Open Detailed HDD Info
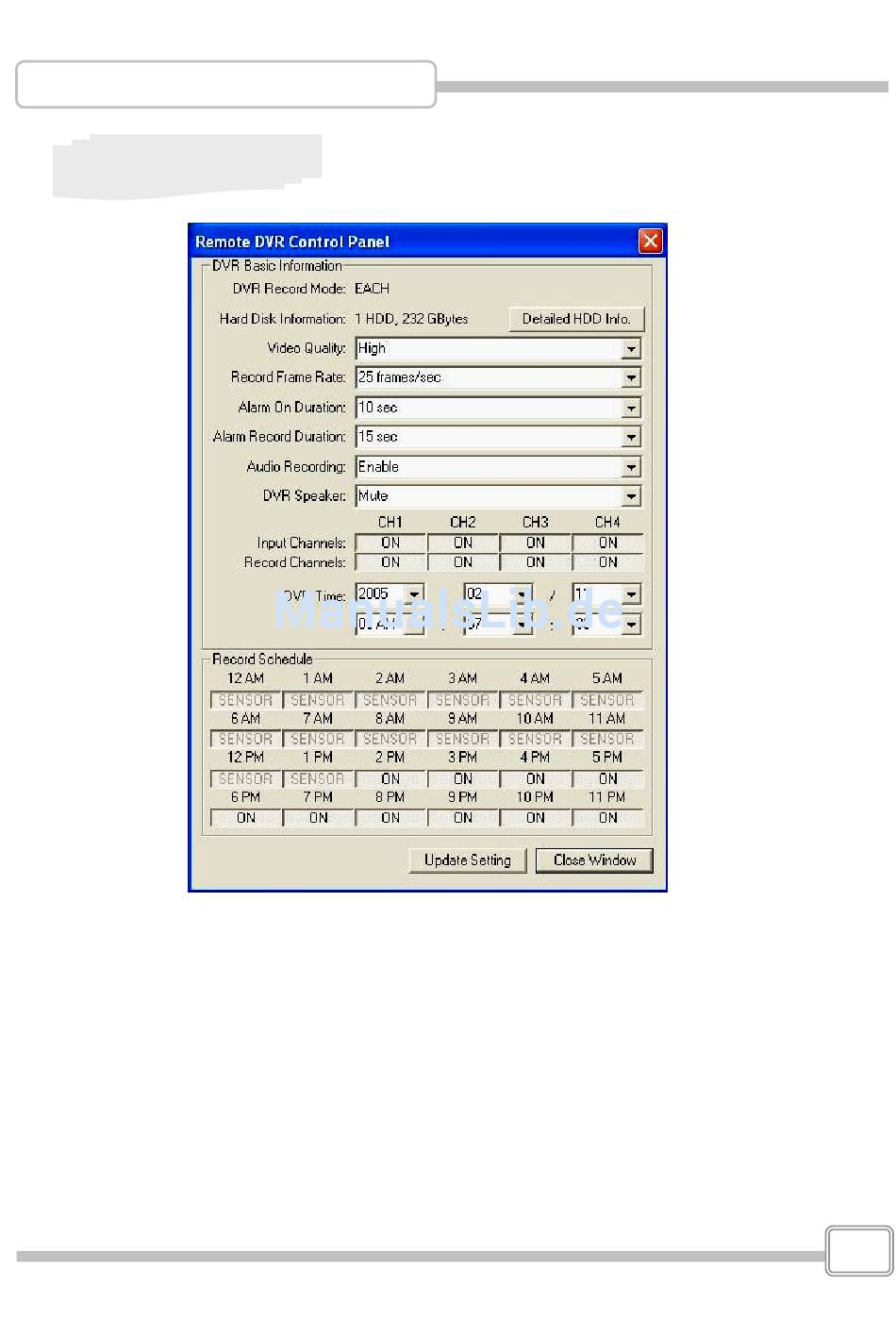Screen dimensions: 896x1319 (x=576, y=319)
